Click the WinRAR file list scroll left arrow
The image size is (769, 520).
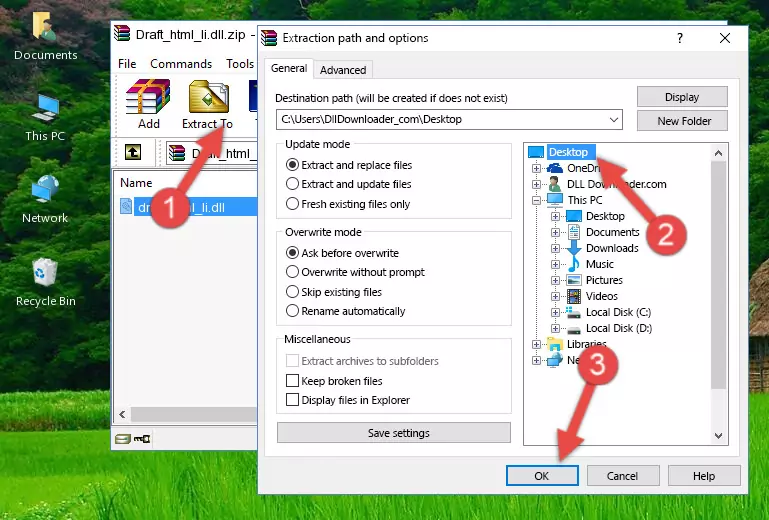tap(122, 415)
